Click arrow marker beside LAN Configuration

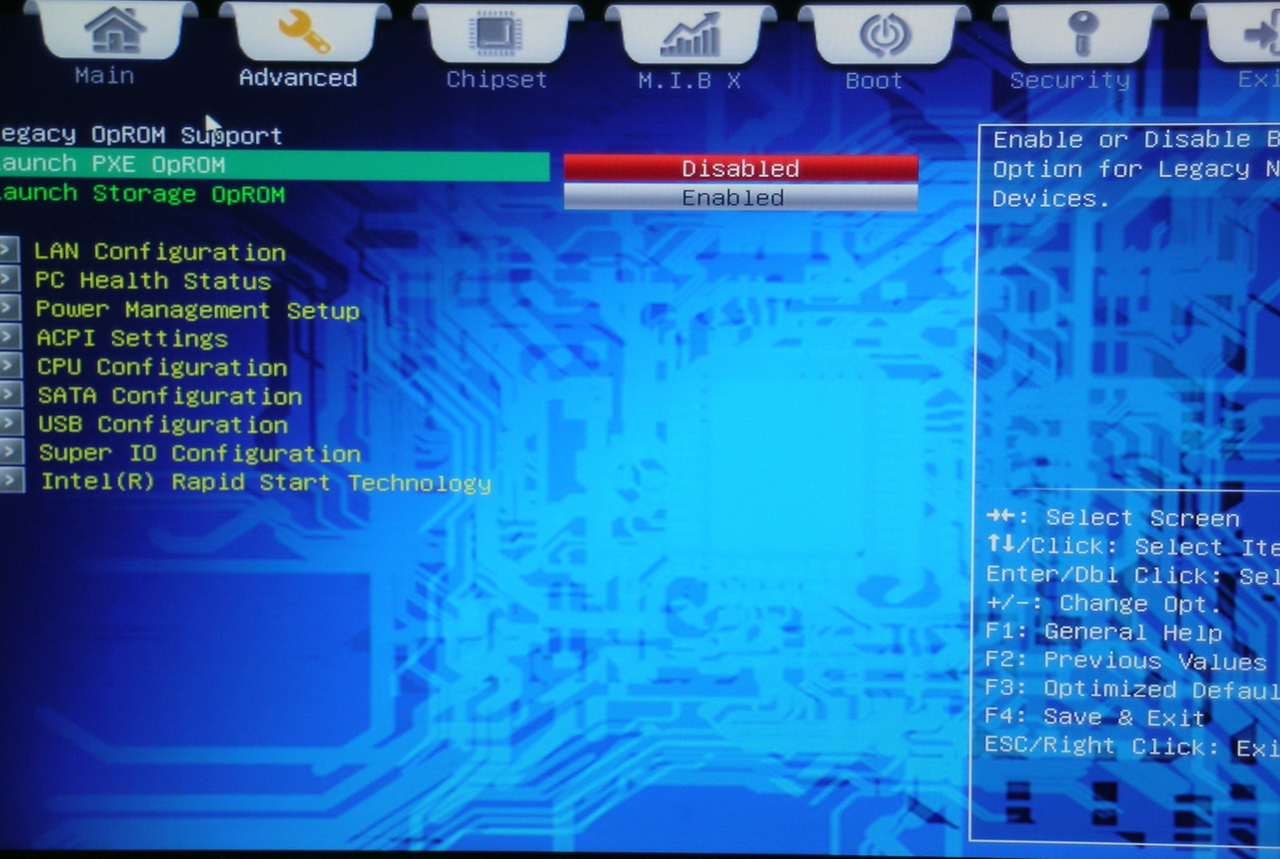[9, 249]
